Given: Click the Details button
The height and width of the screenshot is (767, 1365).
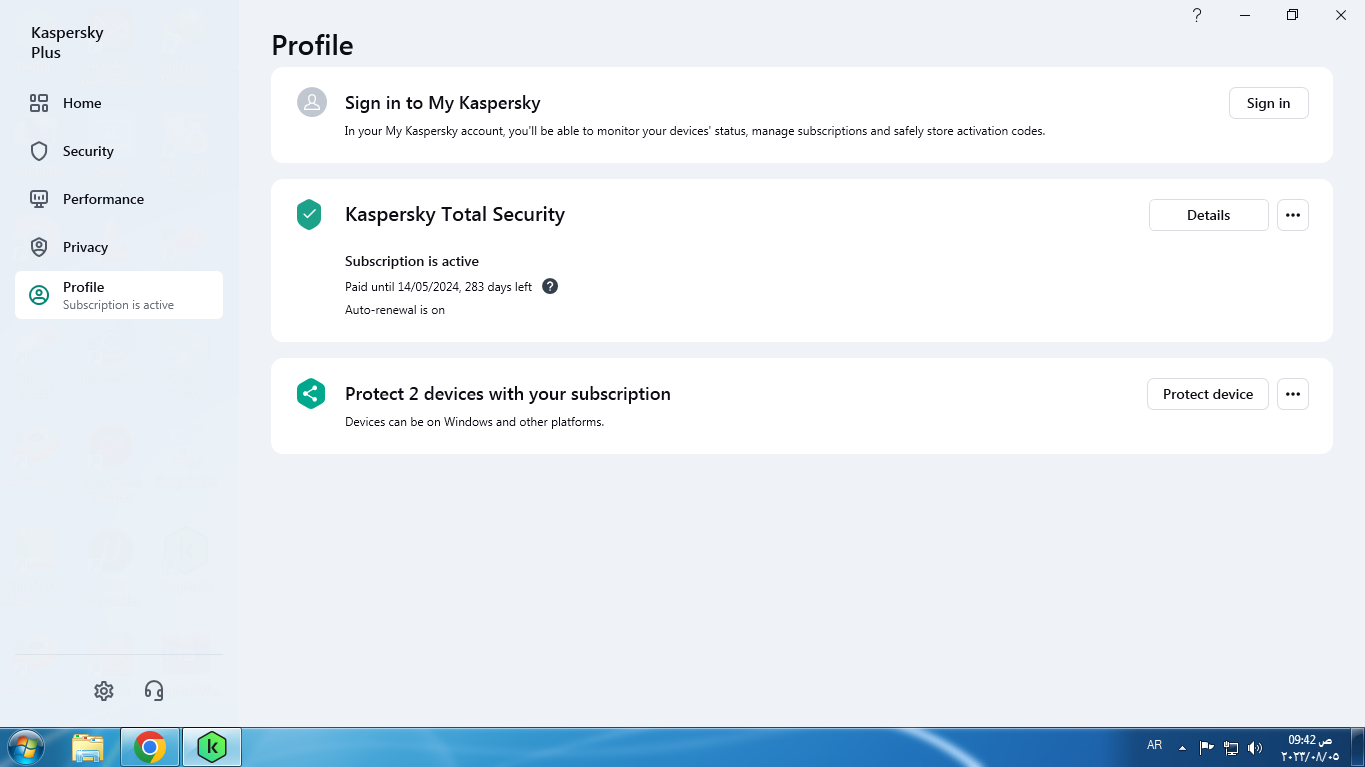Looking at the screenshot, I should click(x=1208, y=215).
